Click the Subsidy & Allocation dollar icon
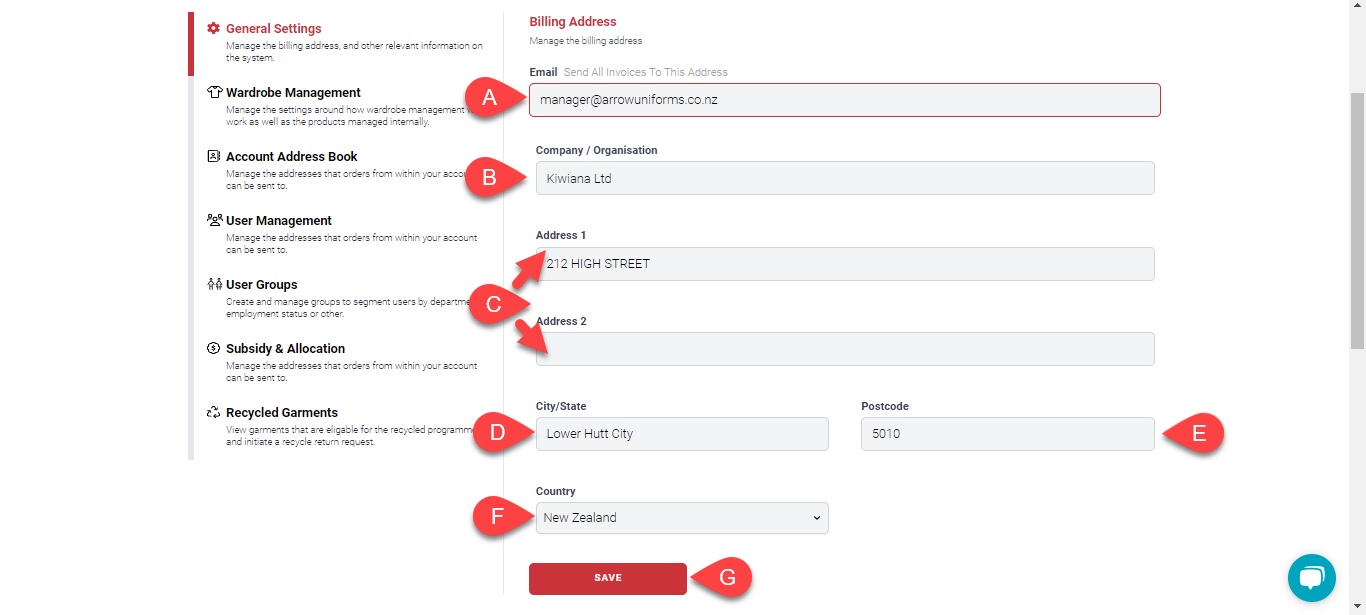 pyautogui.click(x=213, y=349)
